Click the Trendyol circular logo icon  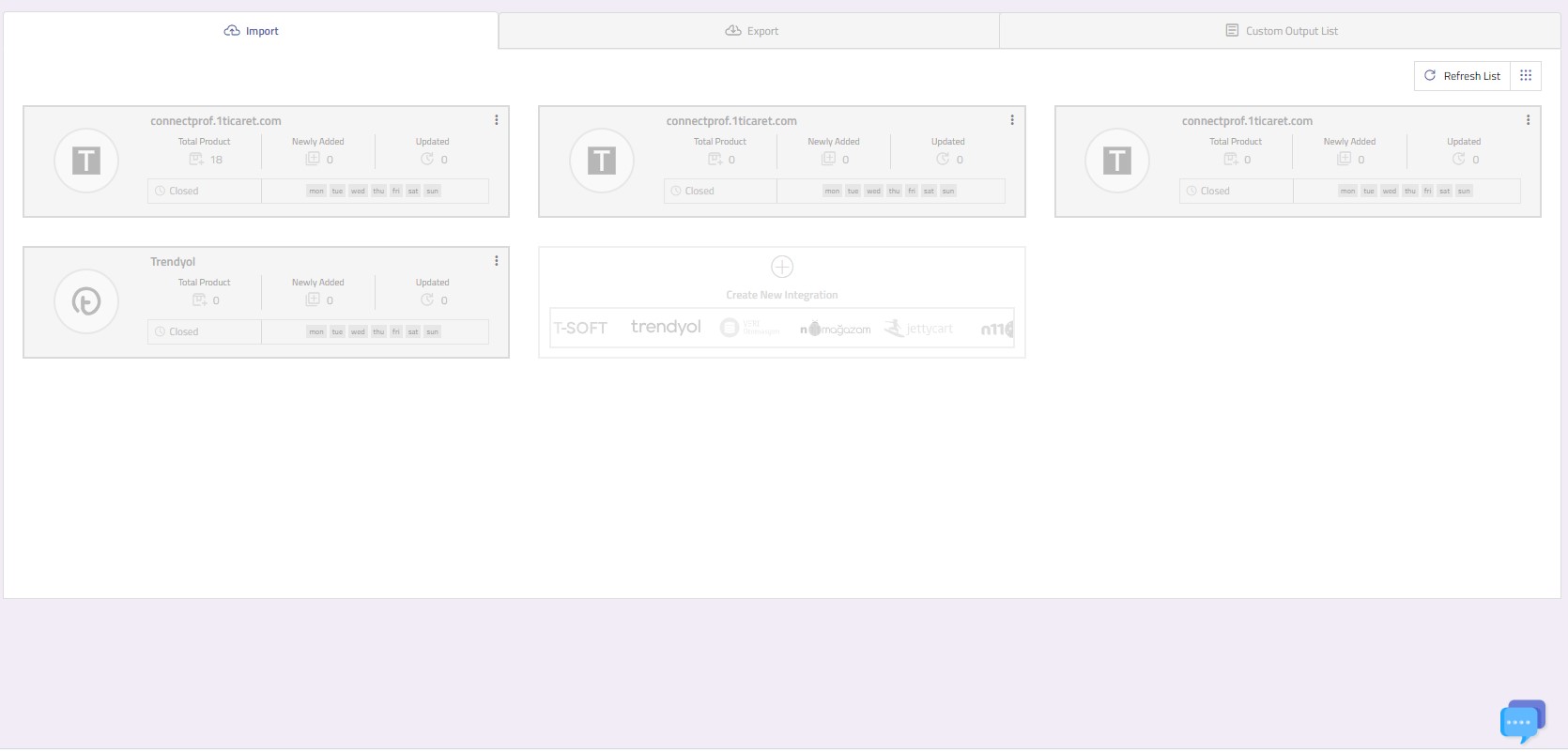click(86, 301)
